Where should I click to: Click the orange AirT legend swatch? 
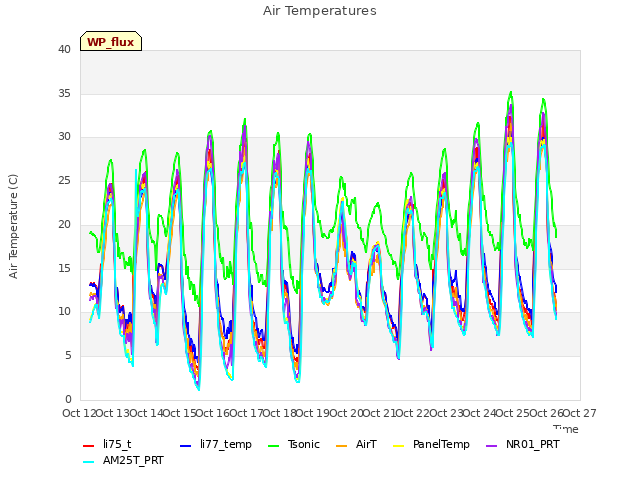[341, 445]
